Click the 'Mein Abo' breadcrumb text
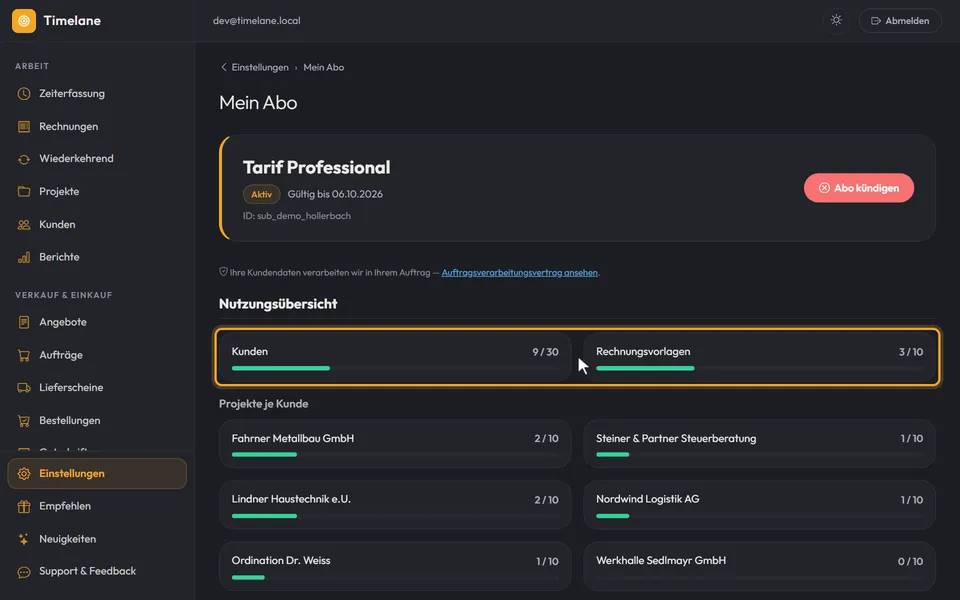 (324, 67)
